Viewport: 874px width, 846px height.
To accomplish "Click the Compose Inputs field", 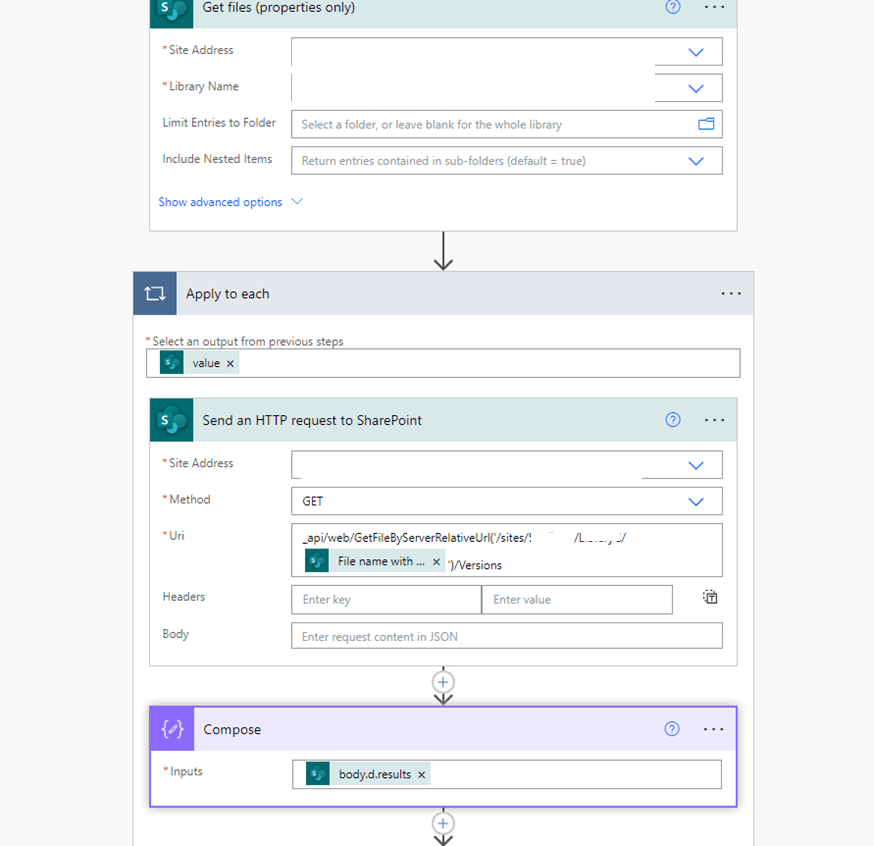I will [x=507, y=774].
